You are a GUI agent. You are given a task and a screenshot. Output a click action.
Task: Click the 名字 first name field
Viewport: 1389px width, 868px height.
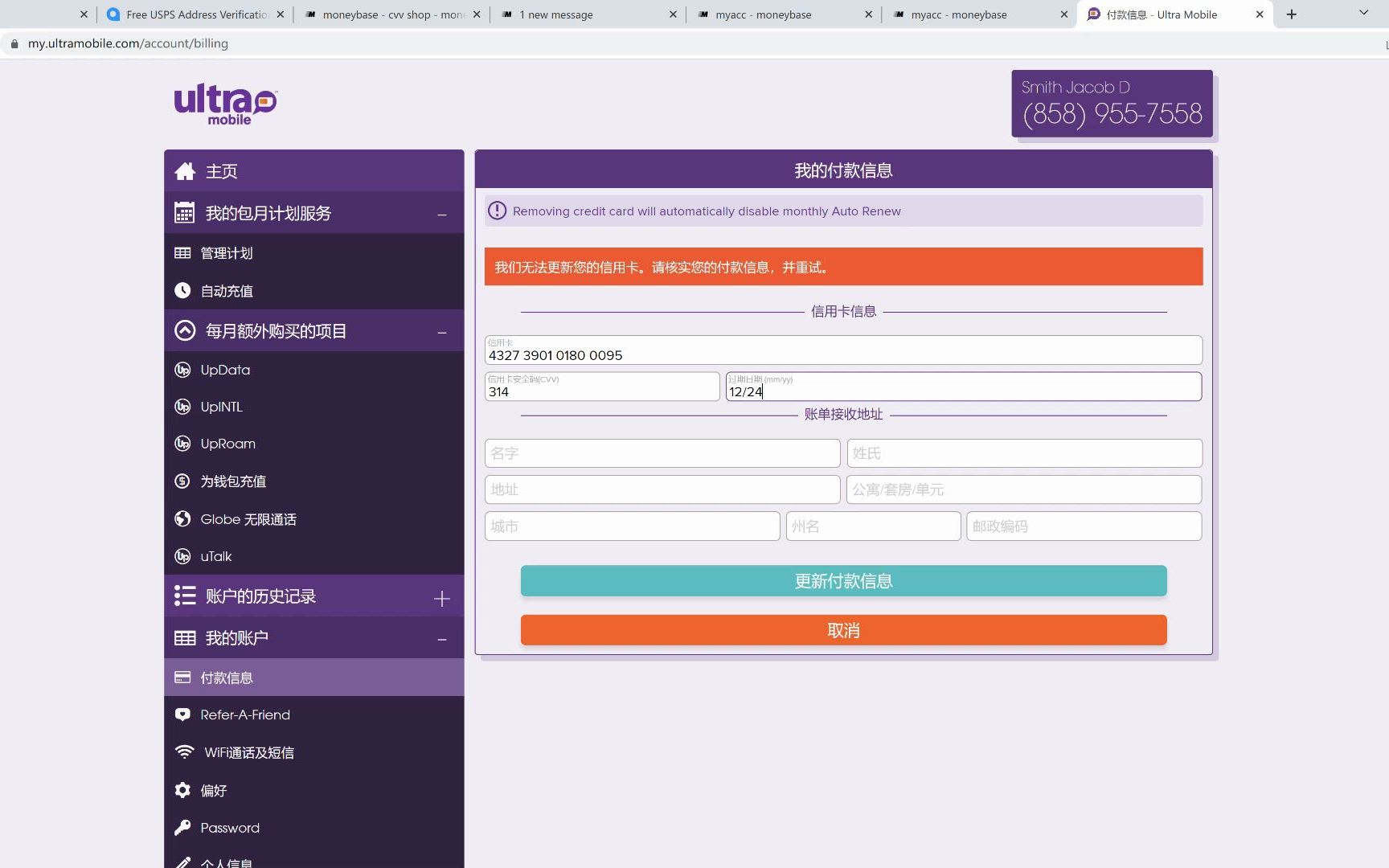tap(662, 453)
